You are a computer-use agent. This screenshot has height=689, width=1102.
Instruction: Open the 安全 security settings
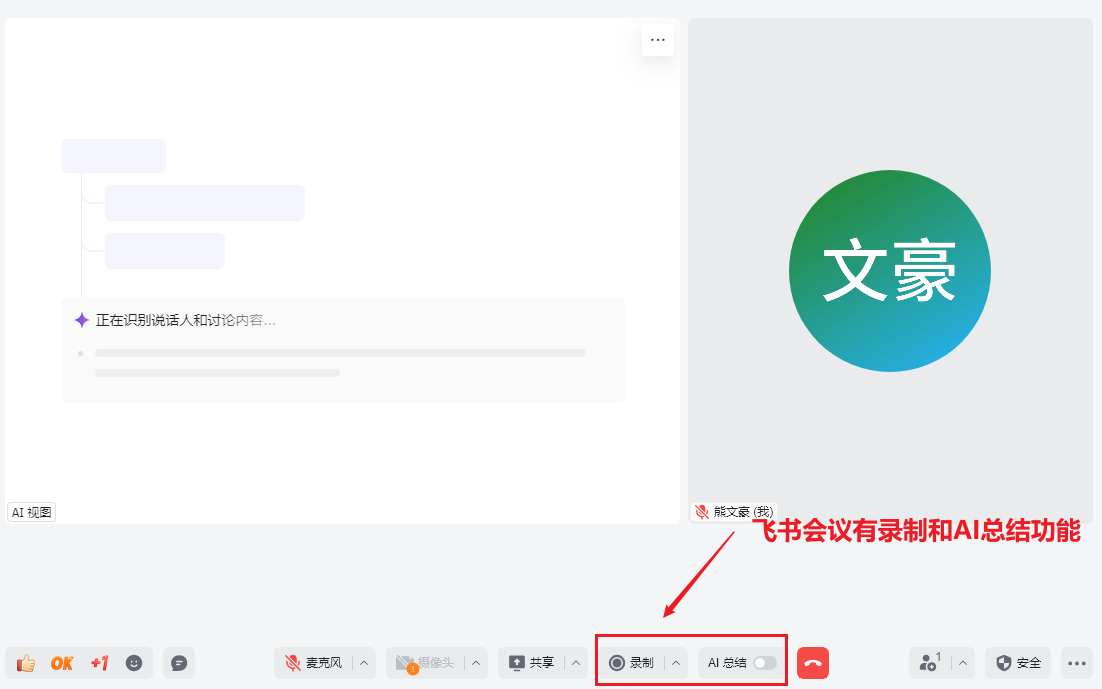point(1018,663)
